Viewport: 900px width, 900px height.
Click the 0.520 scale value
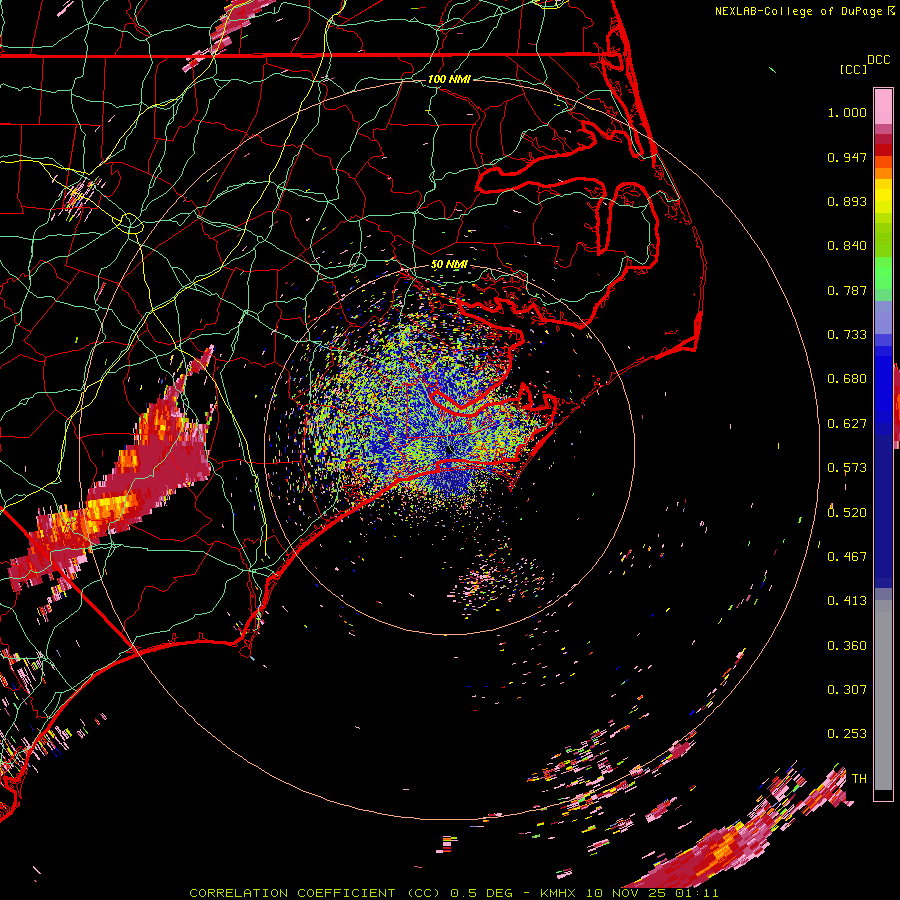847,513
